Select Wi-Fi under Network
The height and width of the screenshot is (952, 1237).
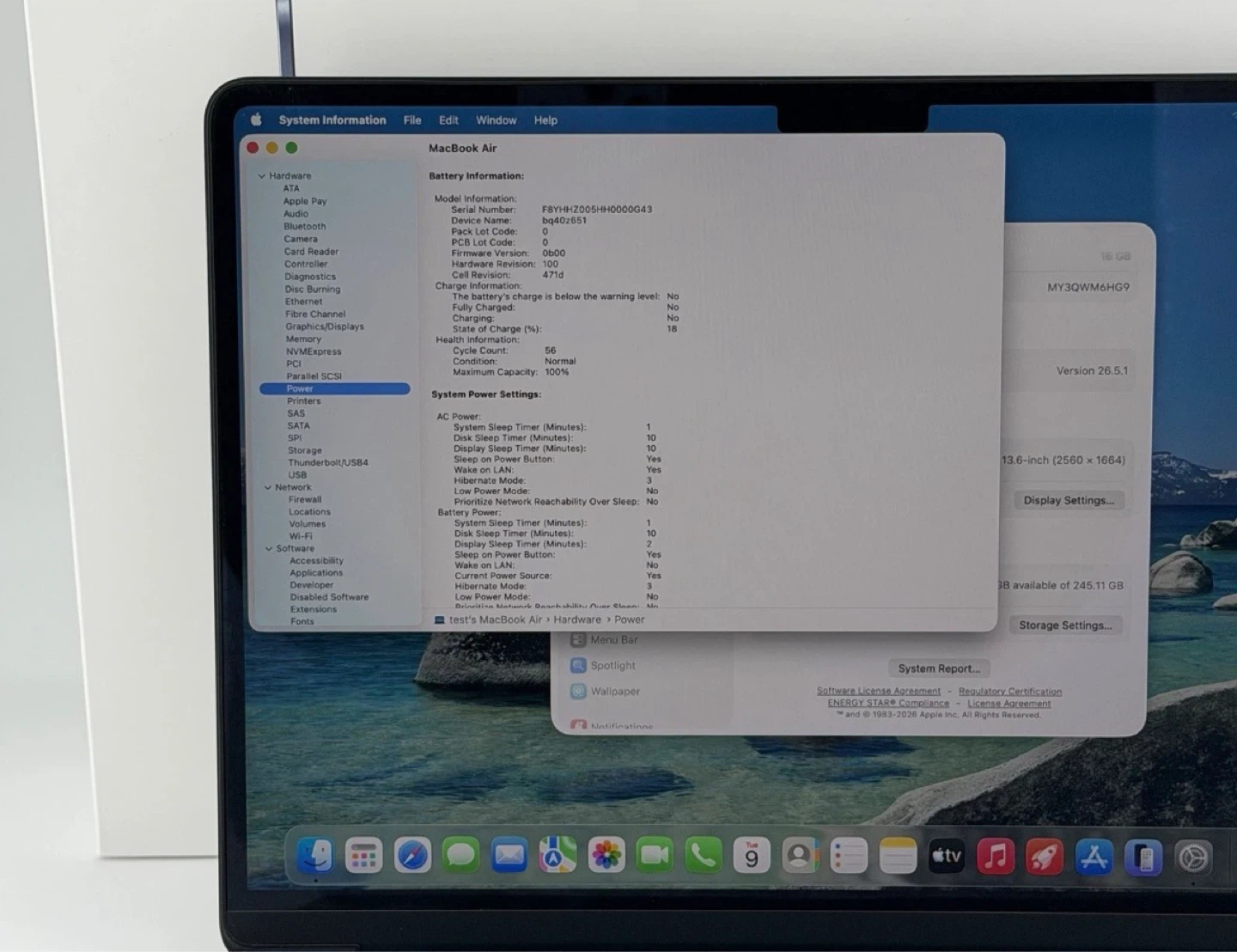(301, 536)
